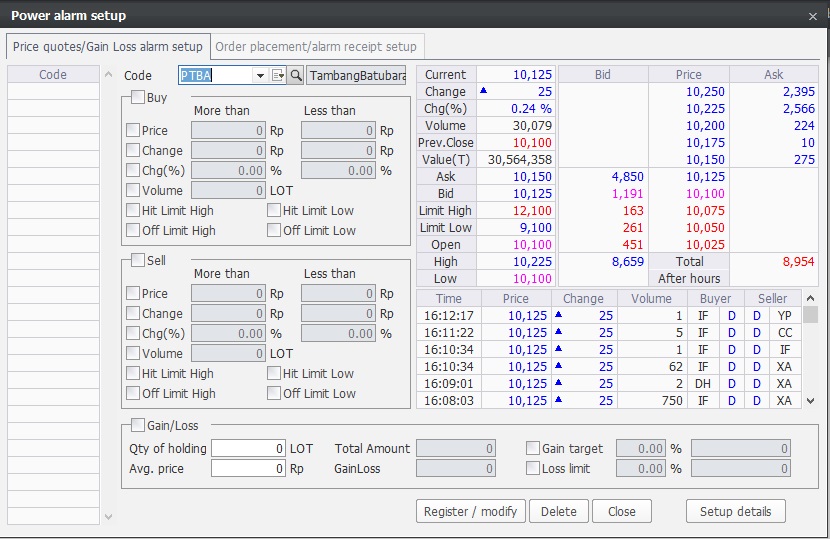Click the PTBA code input field
The width and height of the screenshot is (830, 539).
click(216, 75)
